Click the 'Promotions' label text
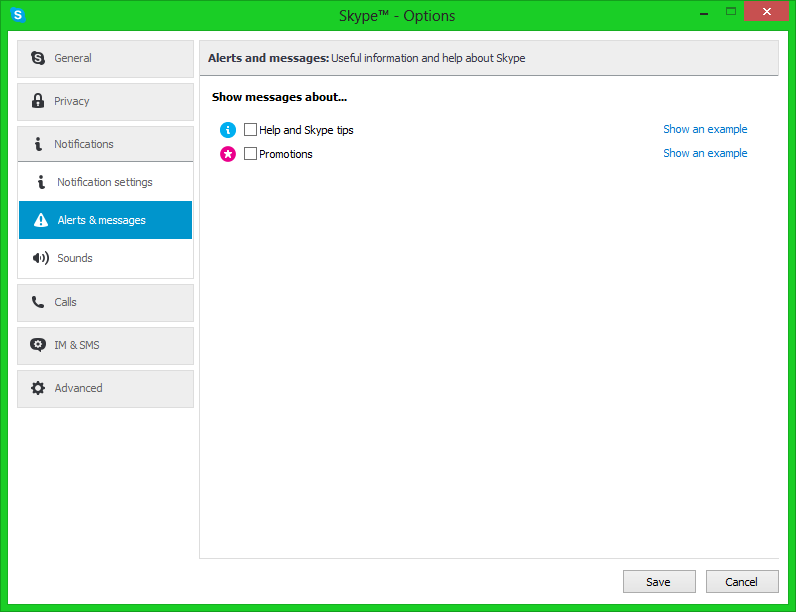Viewport: 796px width, 612px height. [286, 154]
